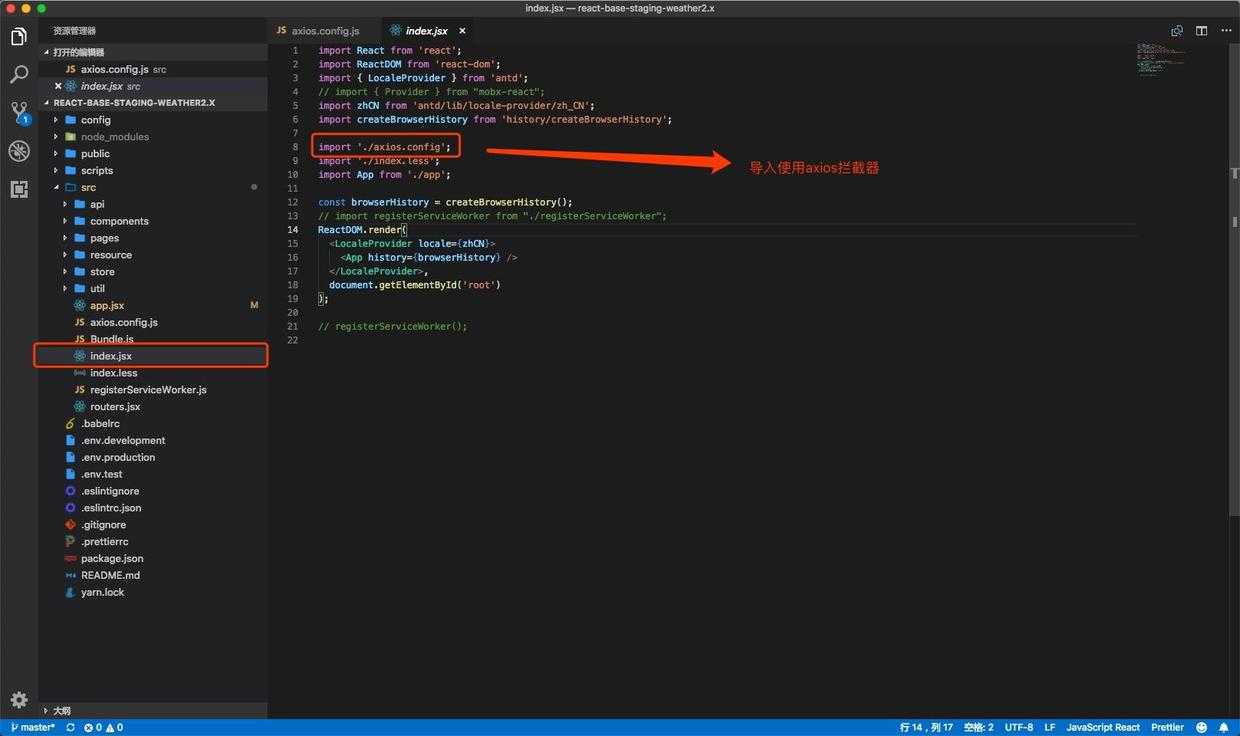Expand the components folder
Viewport: 1240px width, 736px height.
tap(119, 221)
